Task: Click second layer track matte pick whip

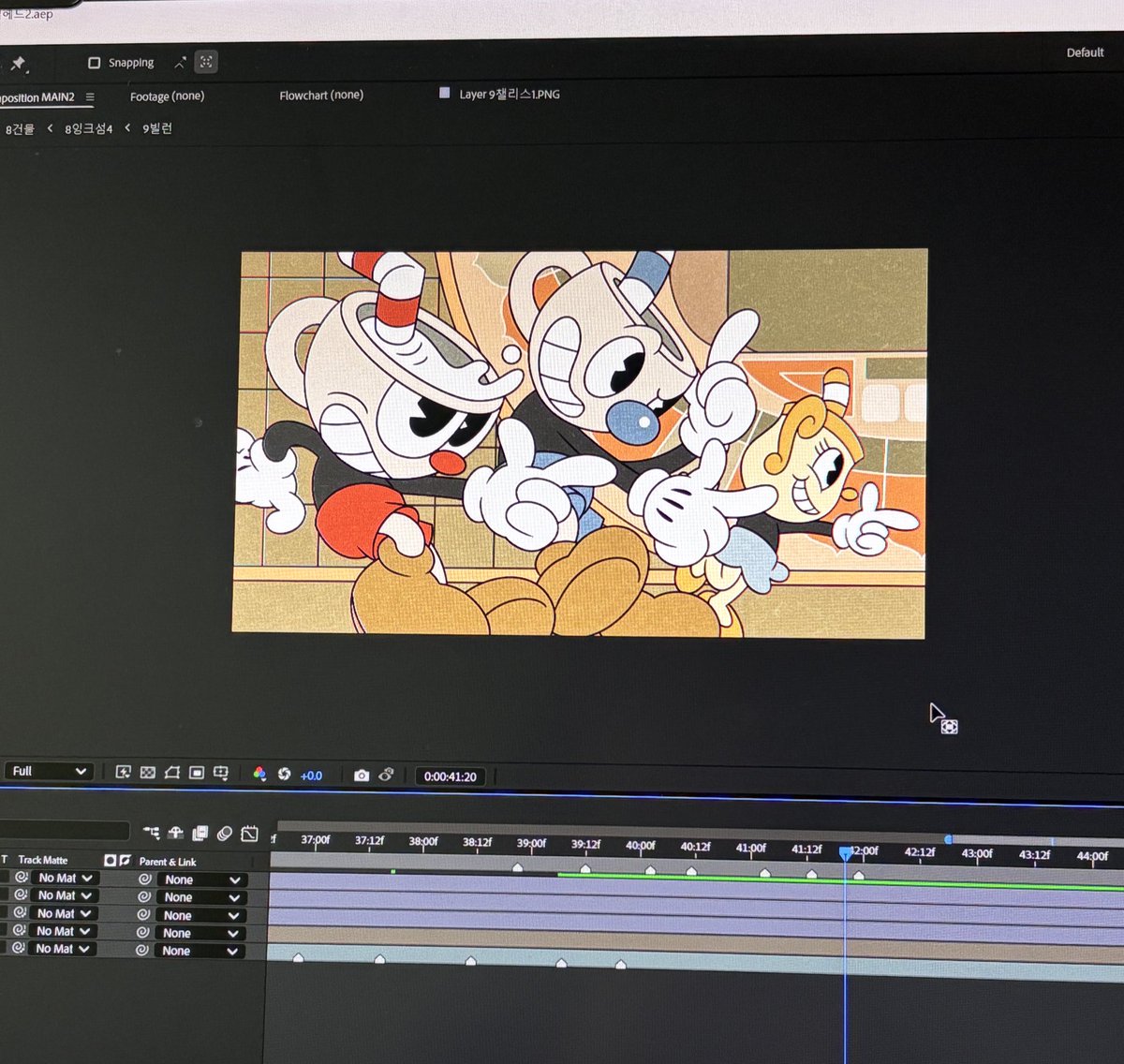Action: point(21,895)
